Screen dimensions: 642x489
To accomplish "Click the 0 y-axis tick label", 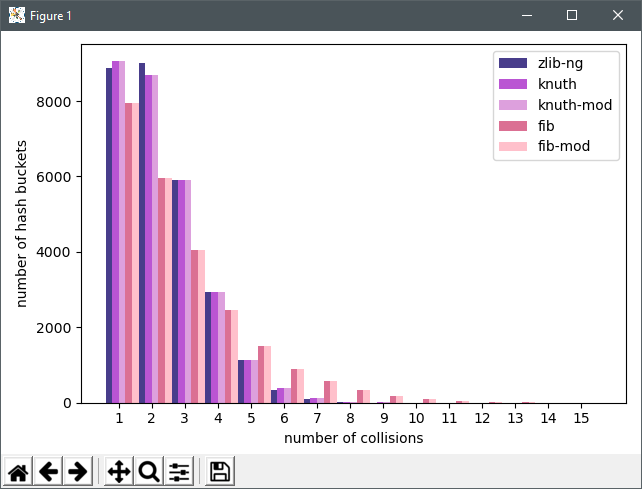I will (x=67, y=403).
